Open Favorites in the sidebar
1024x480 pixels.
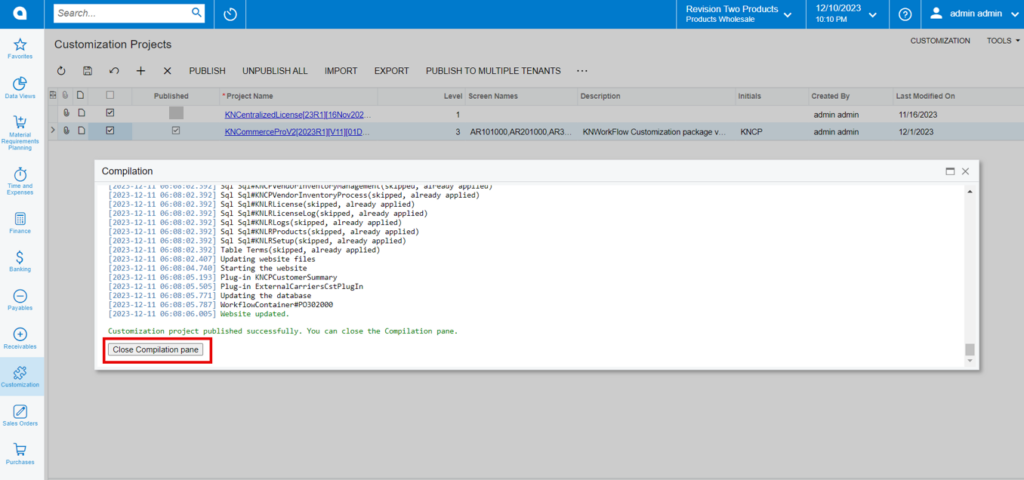(x=20, y=49)
